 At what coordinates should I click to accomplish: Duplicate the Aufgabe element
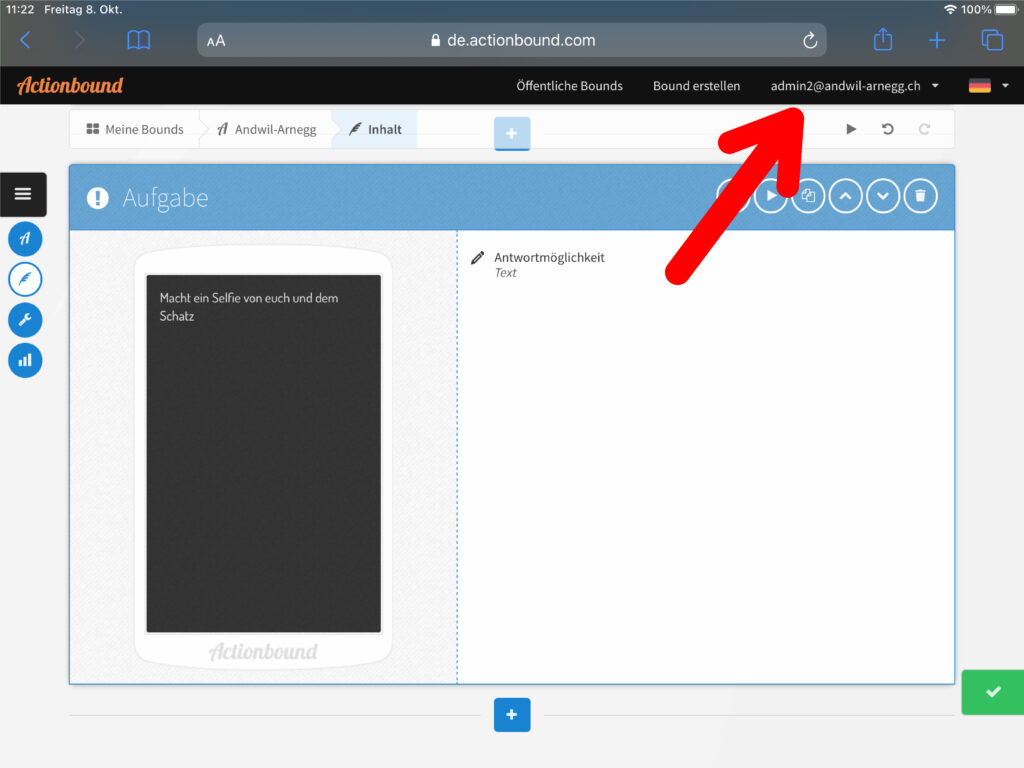[x=808, y=197]
